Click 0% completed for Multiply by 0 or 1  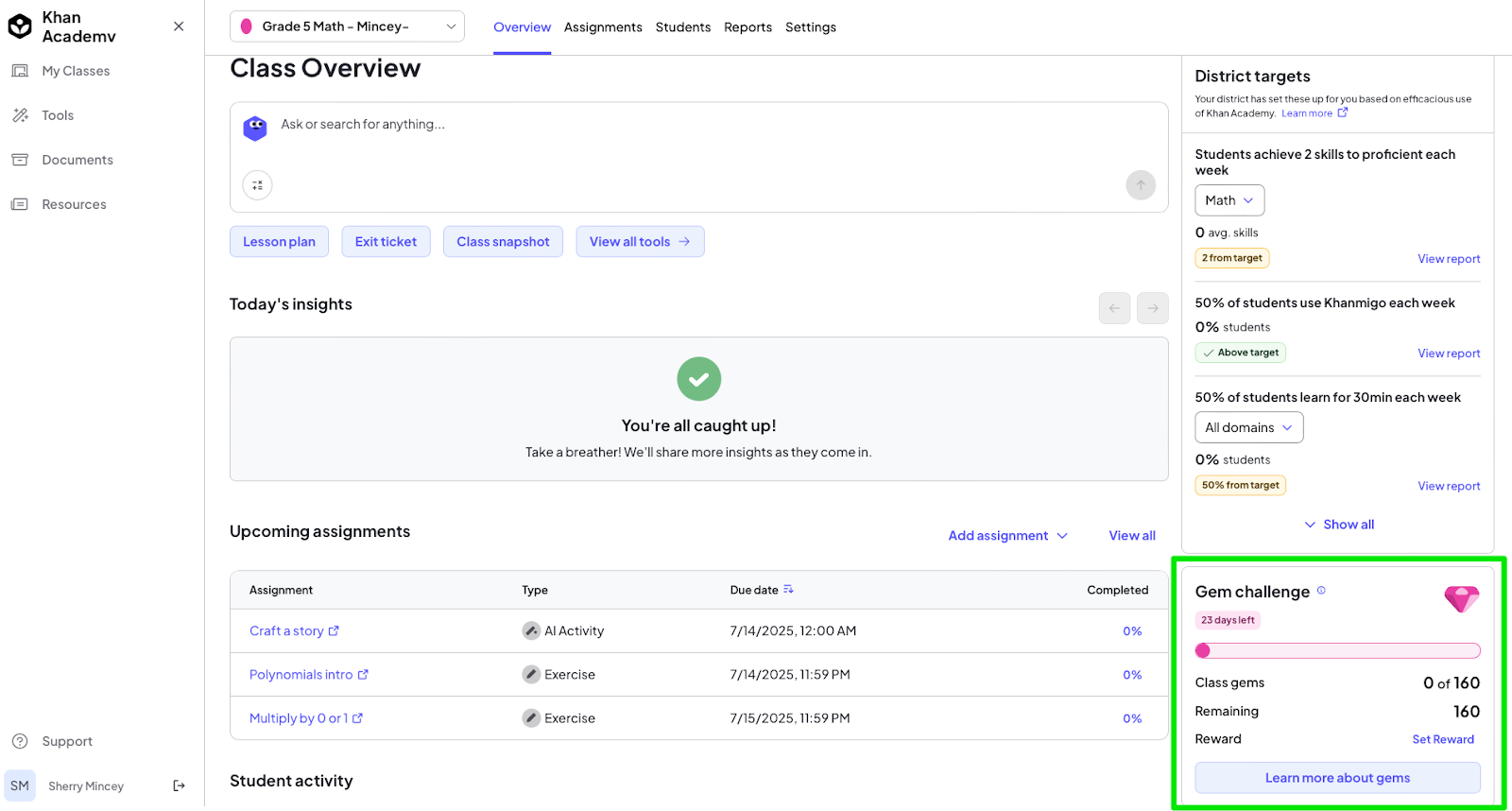pos(1132,718)
